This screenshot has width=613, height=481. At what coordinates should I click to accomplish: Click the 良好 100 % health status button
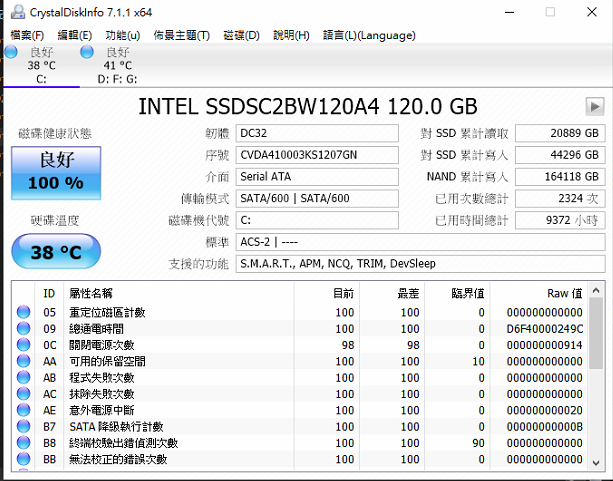tap(56, 173)
